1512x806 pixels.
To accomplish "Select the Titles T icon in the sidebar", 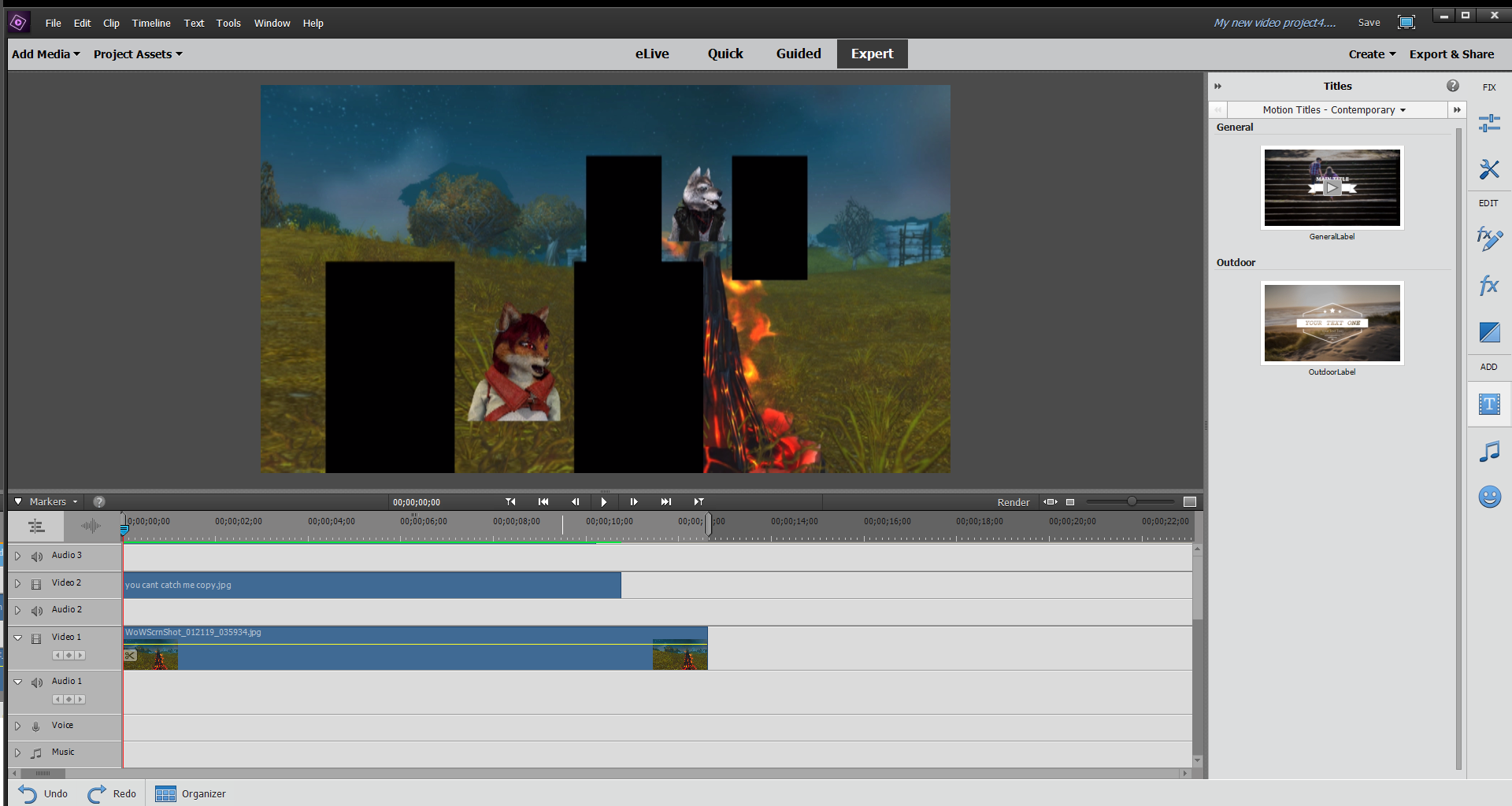I will 1489,405.
